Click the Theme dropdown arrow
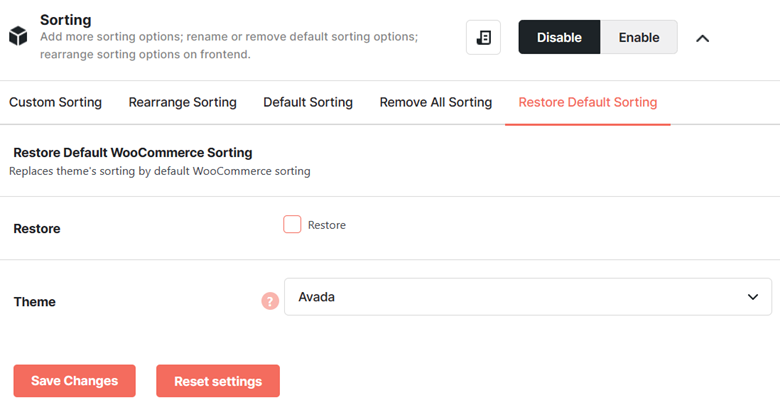This screenshot has height=415, width=780. [x=753, y=297]
